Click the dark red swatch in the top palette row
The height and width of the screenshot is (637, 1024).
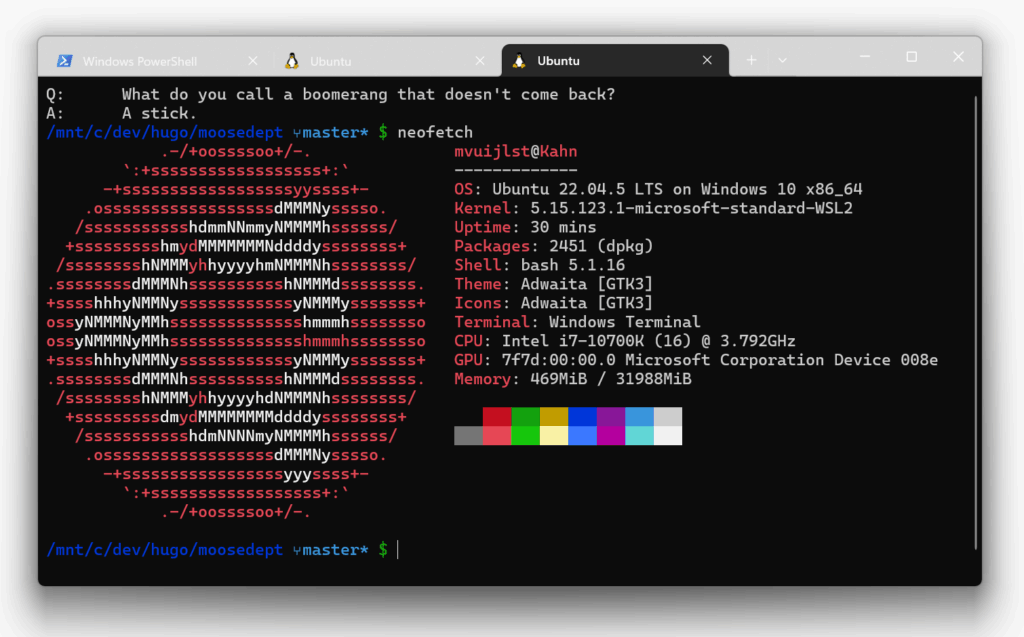[497, 416]
